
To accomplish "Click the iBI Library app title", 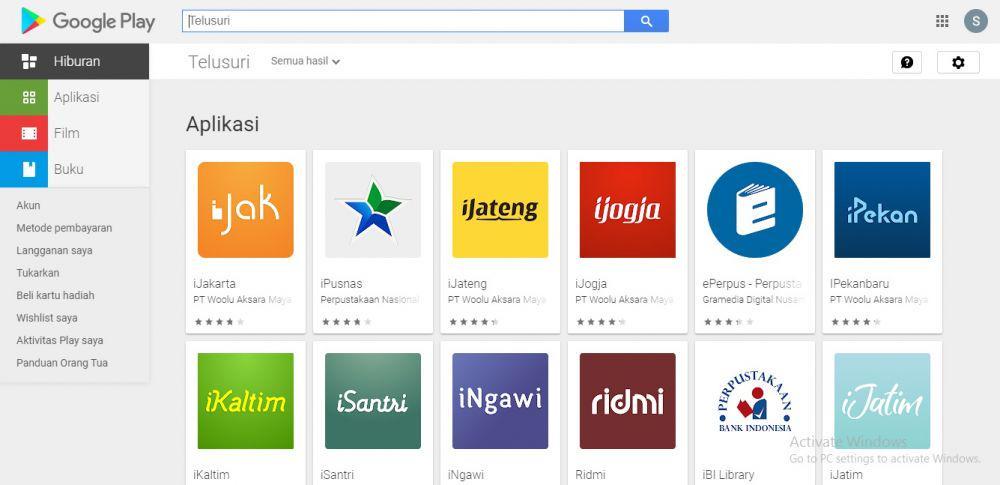I will [728, 475].
